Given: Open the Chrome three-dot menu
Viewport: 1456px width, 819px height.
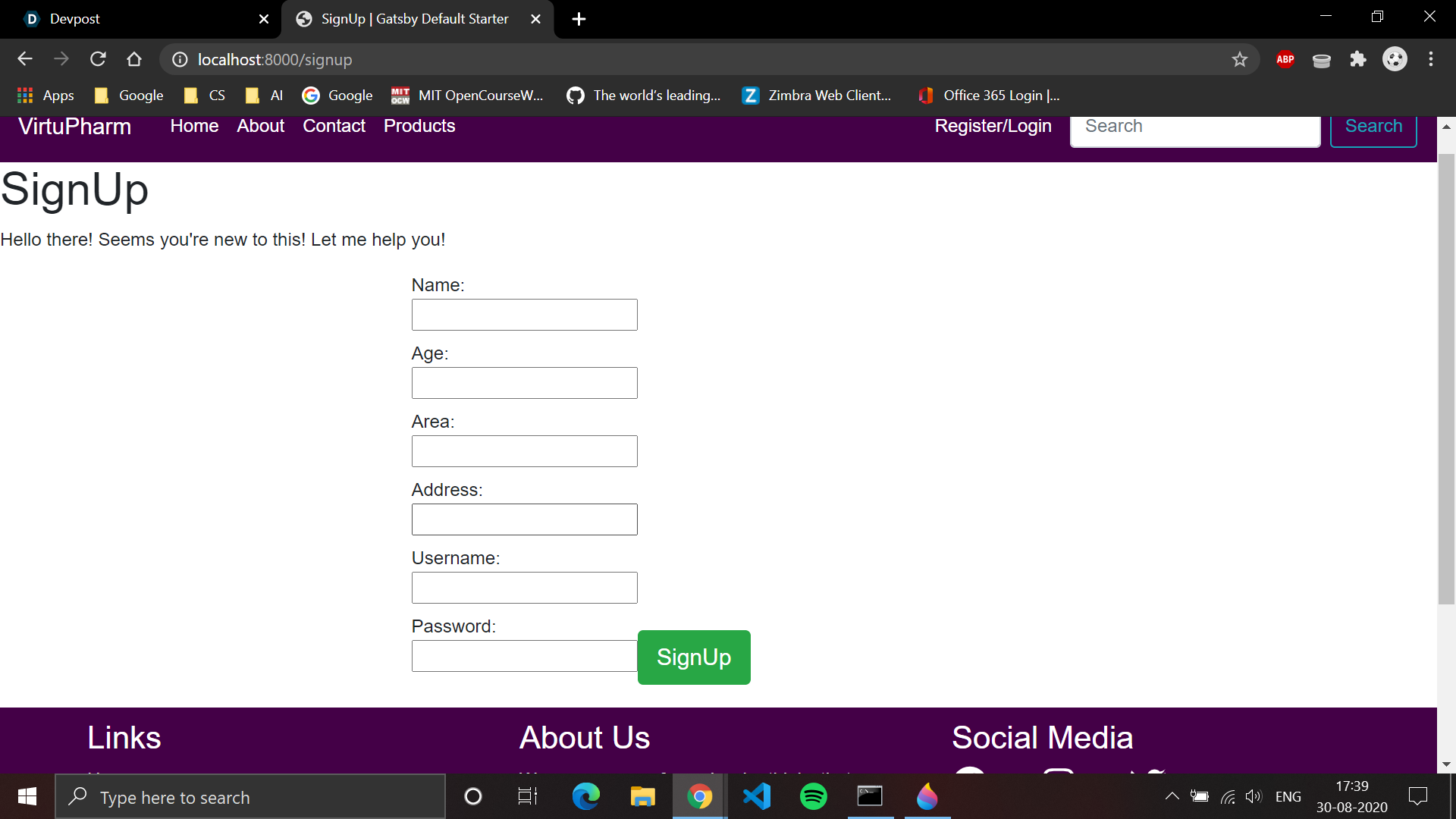Looking at the screenshot, I should tap(1430, 59).
